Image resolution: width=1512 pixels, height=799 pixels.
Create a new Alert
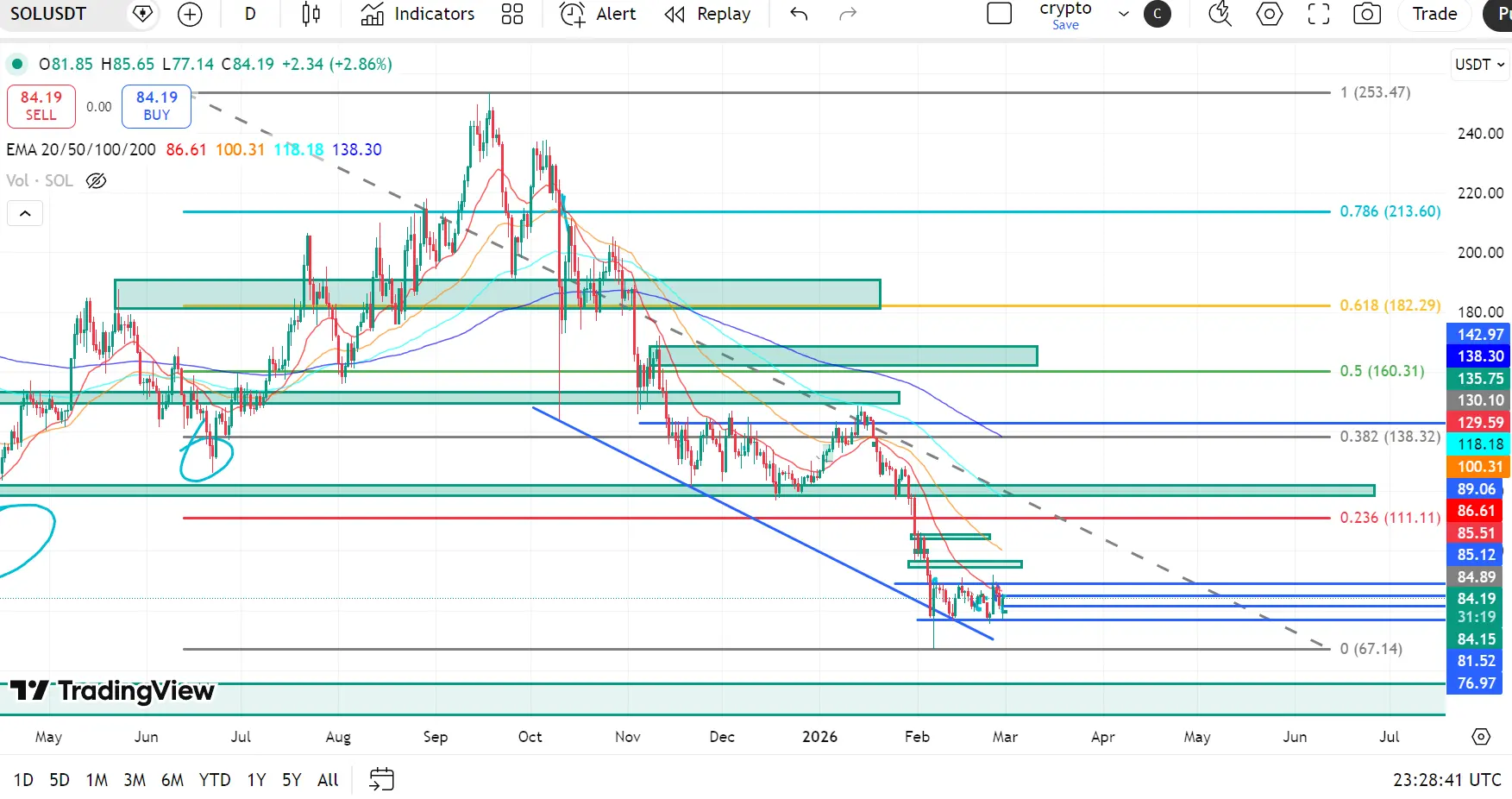pyautogui.click(x=598, y=14)
